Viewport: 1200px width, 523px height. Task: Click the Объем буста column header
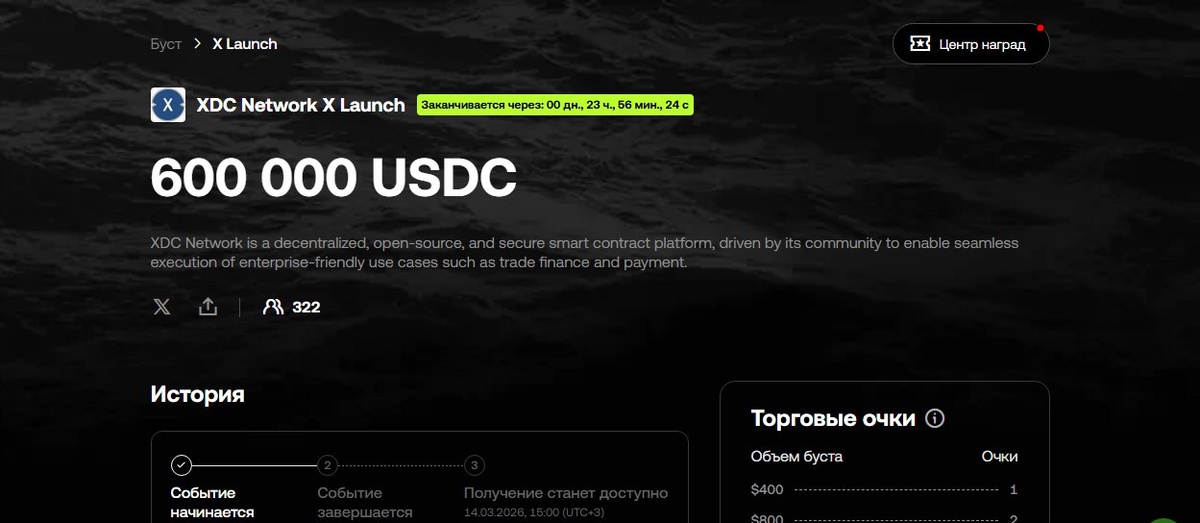click(797, 457)
